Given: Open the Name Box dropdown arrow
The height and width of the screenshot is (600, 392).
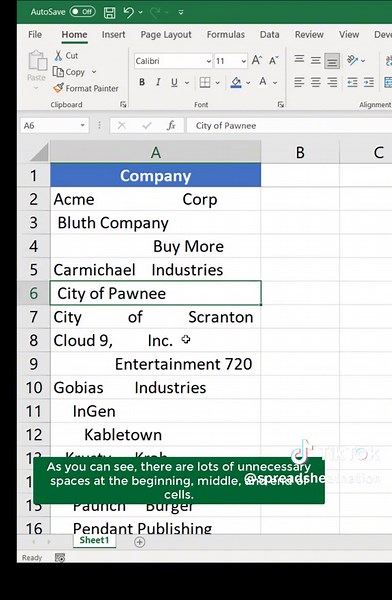Looking at the screenshot, I should 82,126.
